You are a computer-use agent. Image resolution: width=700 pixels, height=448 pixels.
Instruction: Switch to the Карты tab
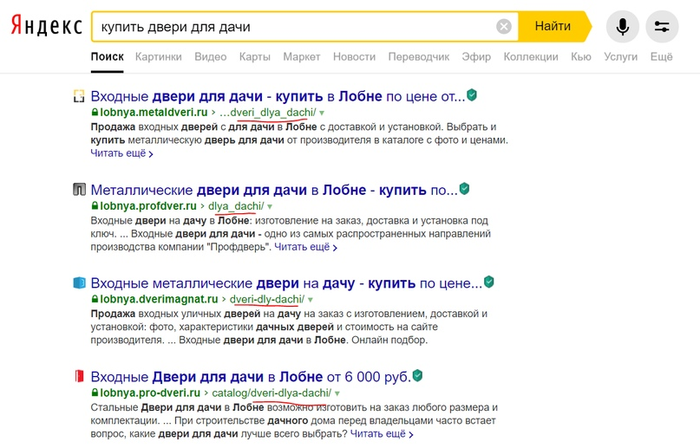255,57
